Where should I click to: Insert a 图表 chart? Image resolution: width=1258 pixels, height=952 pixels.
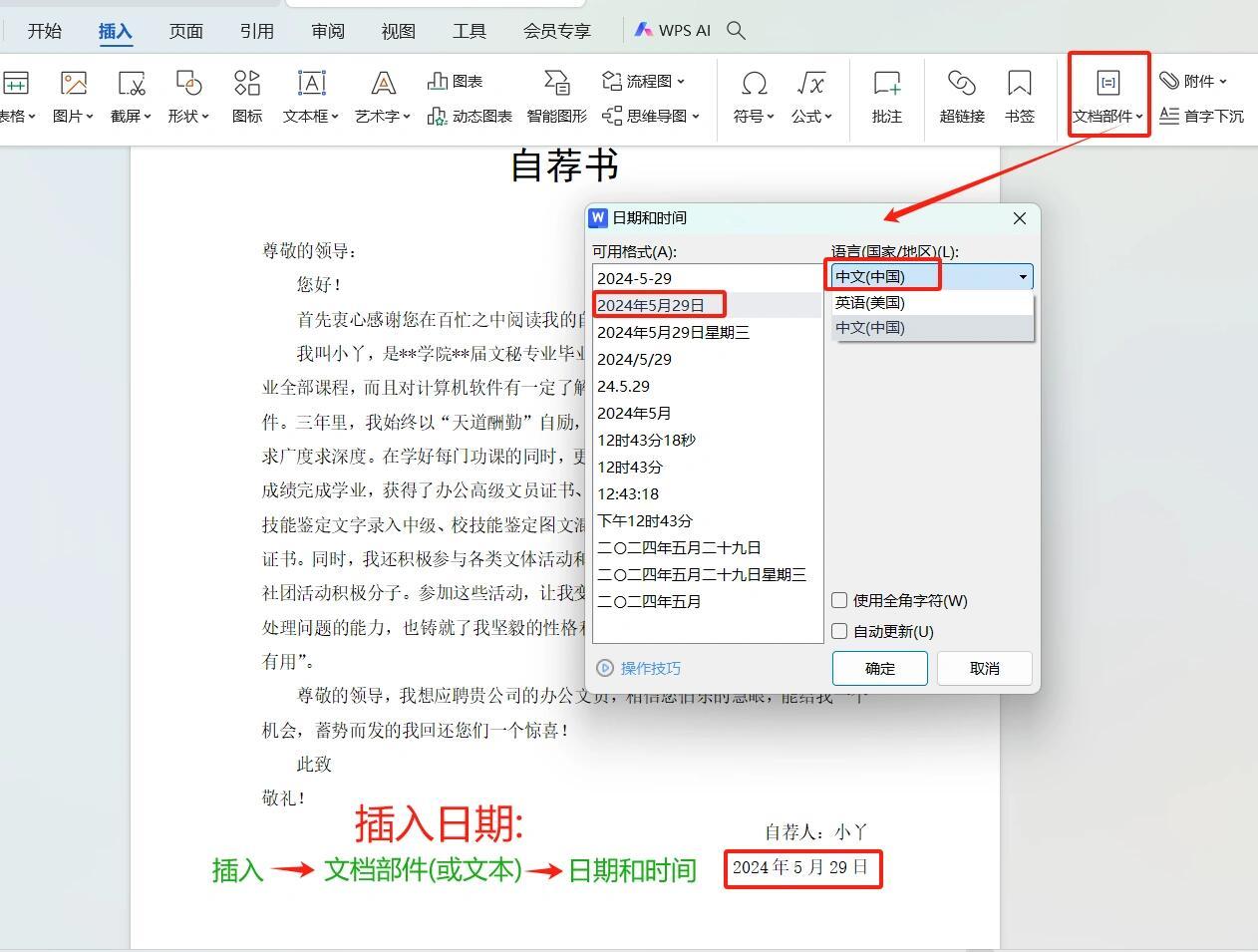461,81
